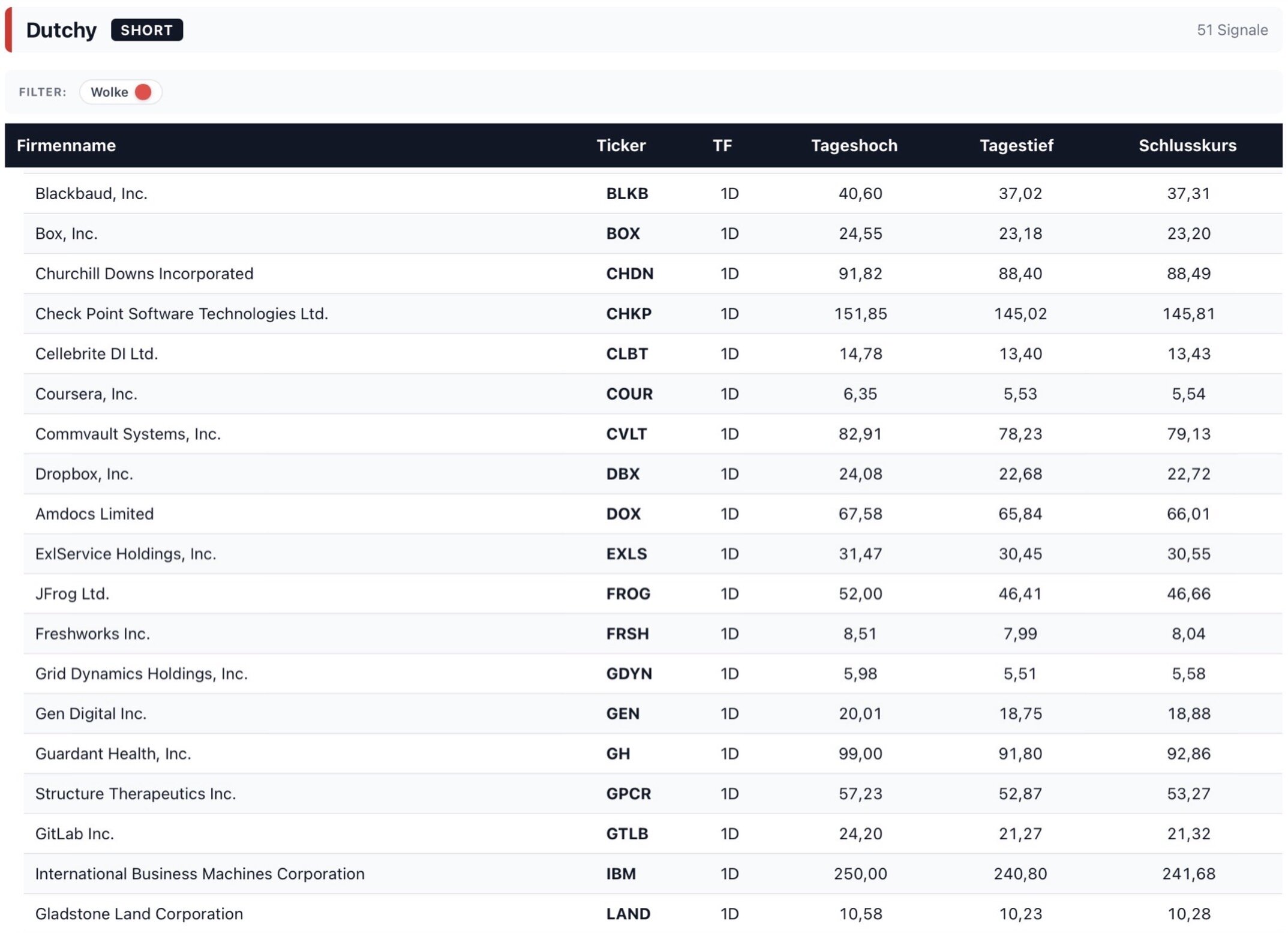Sort by Firmenname column header
1288x933 pixels.
tap(66, 145)
